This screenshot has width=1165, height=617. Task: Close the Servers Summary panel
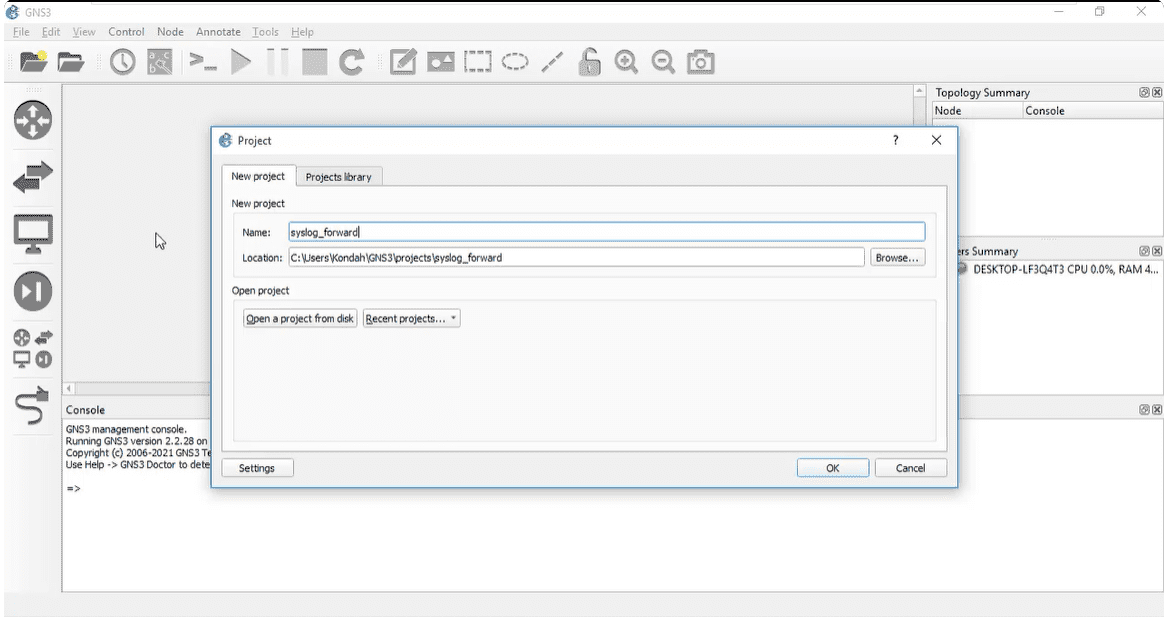(x=1156, y=251)
